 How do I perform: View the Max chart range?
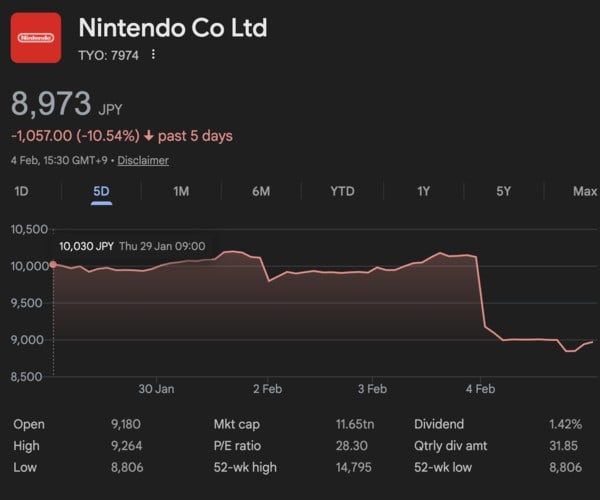pyautogui.click(x=584, y=191)
